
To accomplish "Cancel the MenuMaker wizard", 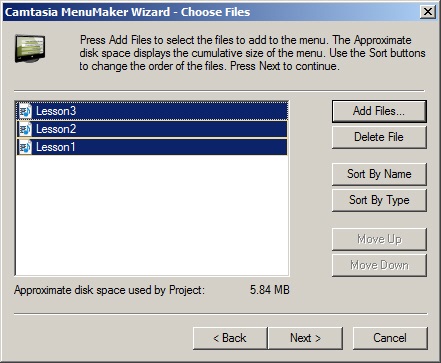I will [x=390, y=338].
